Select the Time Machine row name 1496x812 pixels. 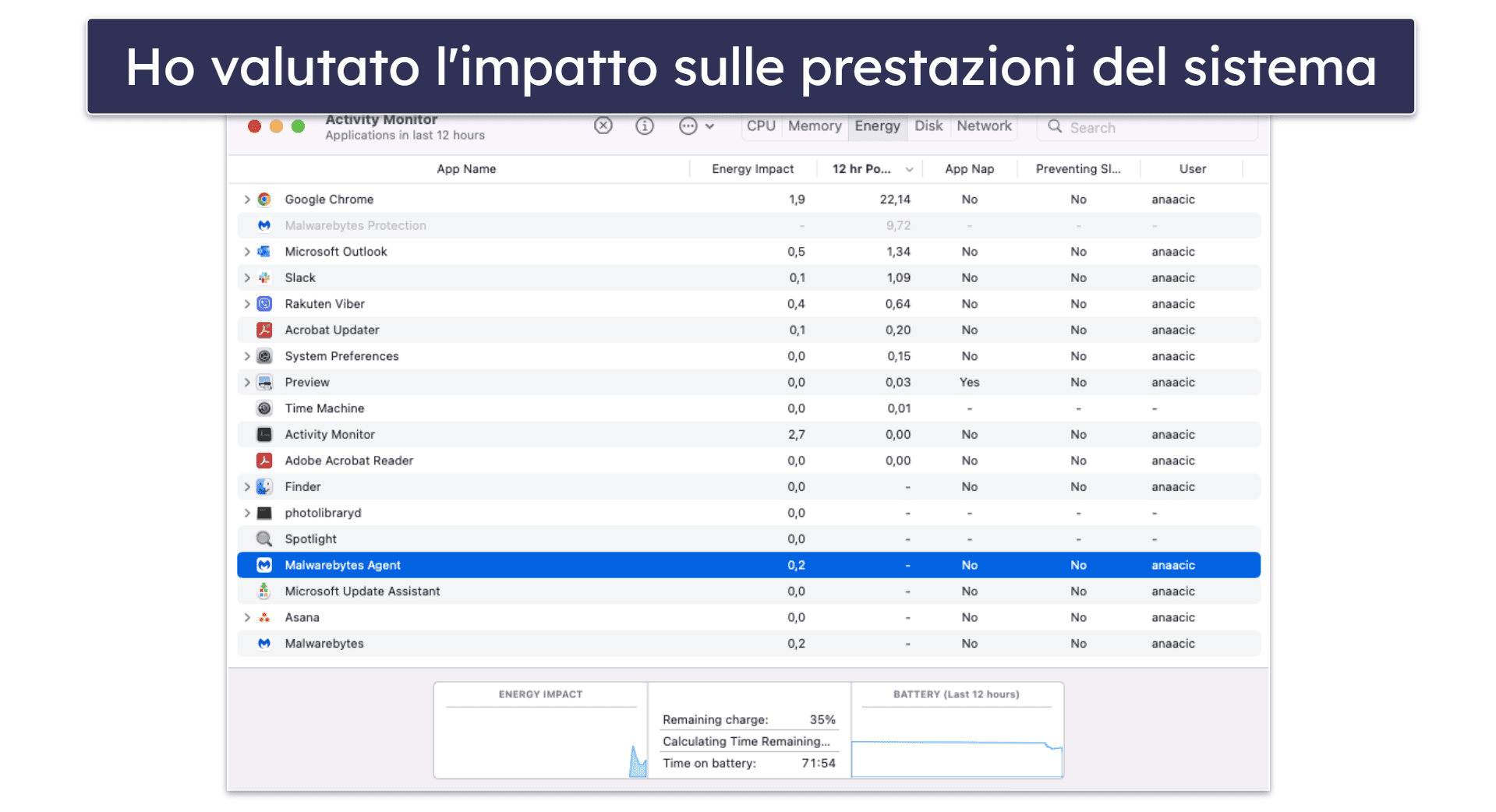pos(324,408)
